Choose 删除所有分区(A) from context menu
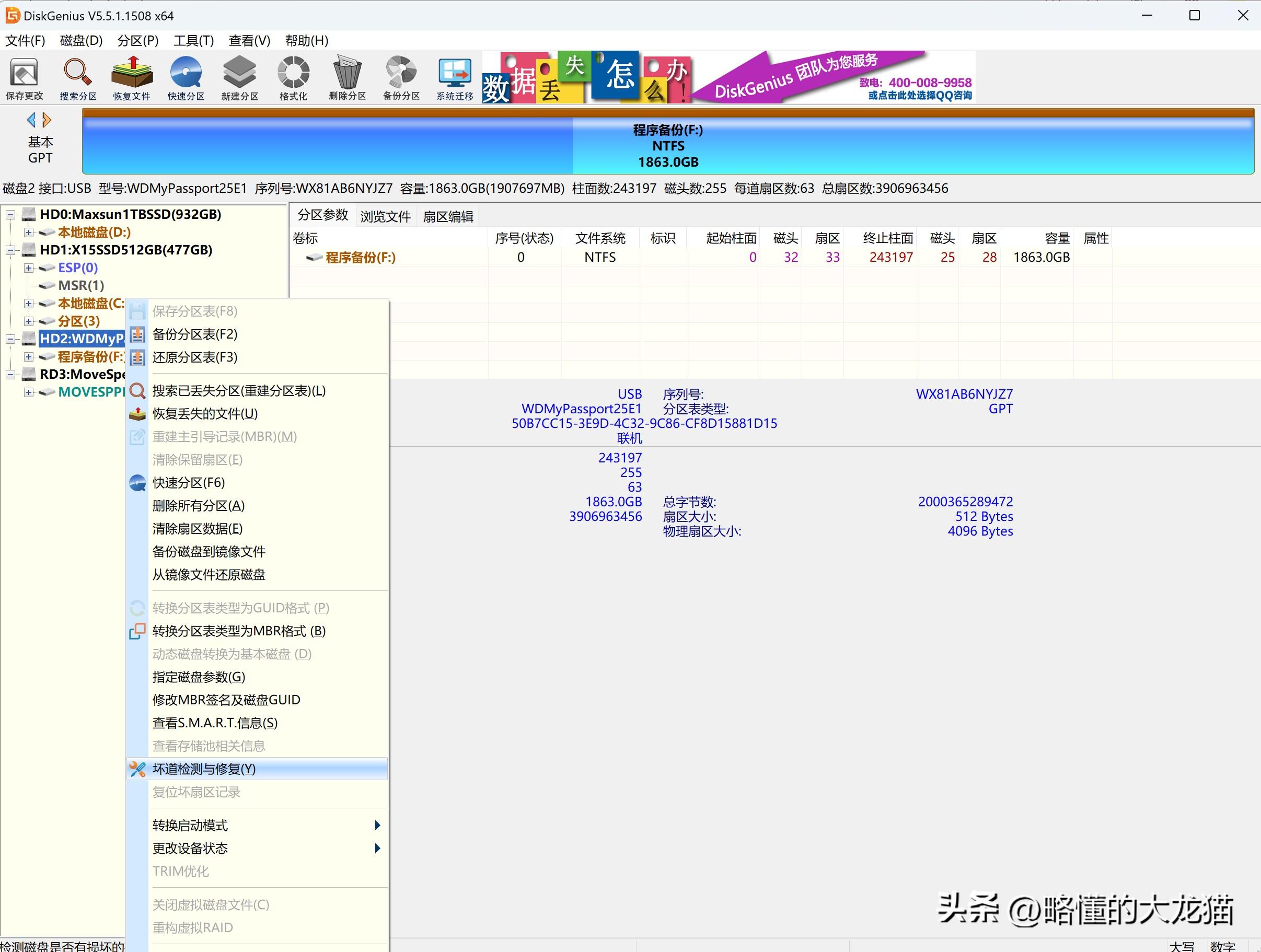Image resolution: width=1261 pixels, height=952 pixels. (x=257, y=506)
